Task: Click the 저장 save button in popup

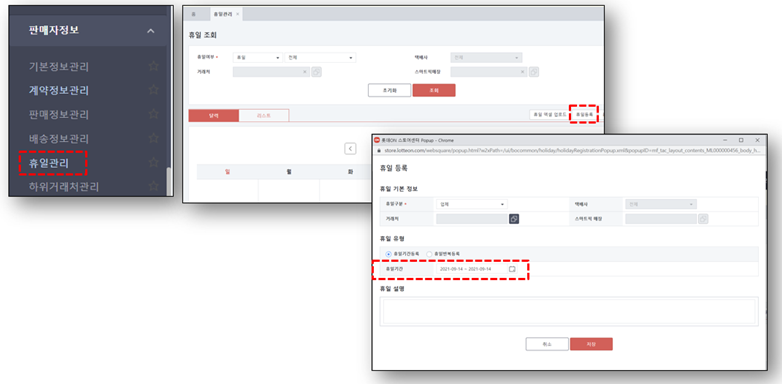Action: pos(591,344)
